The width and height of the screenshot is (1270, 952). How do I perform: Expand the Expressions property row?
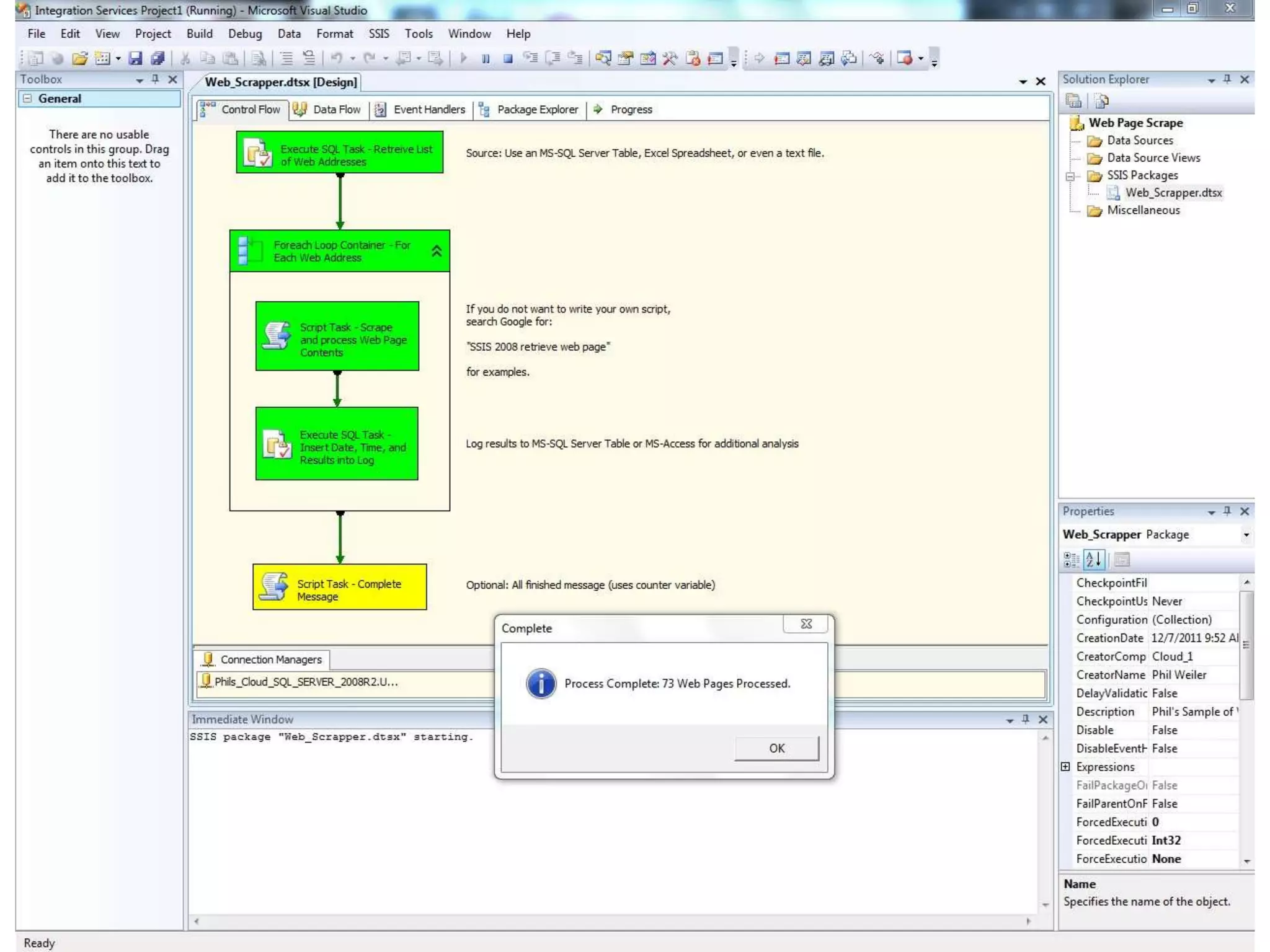coord(1066,767)
